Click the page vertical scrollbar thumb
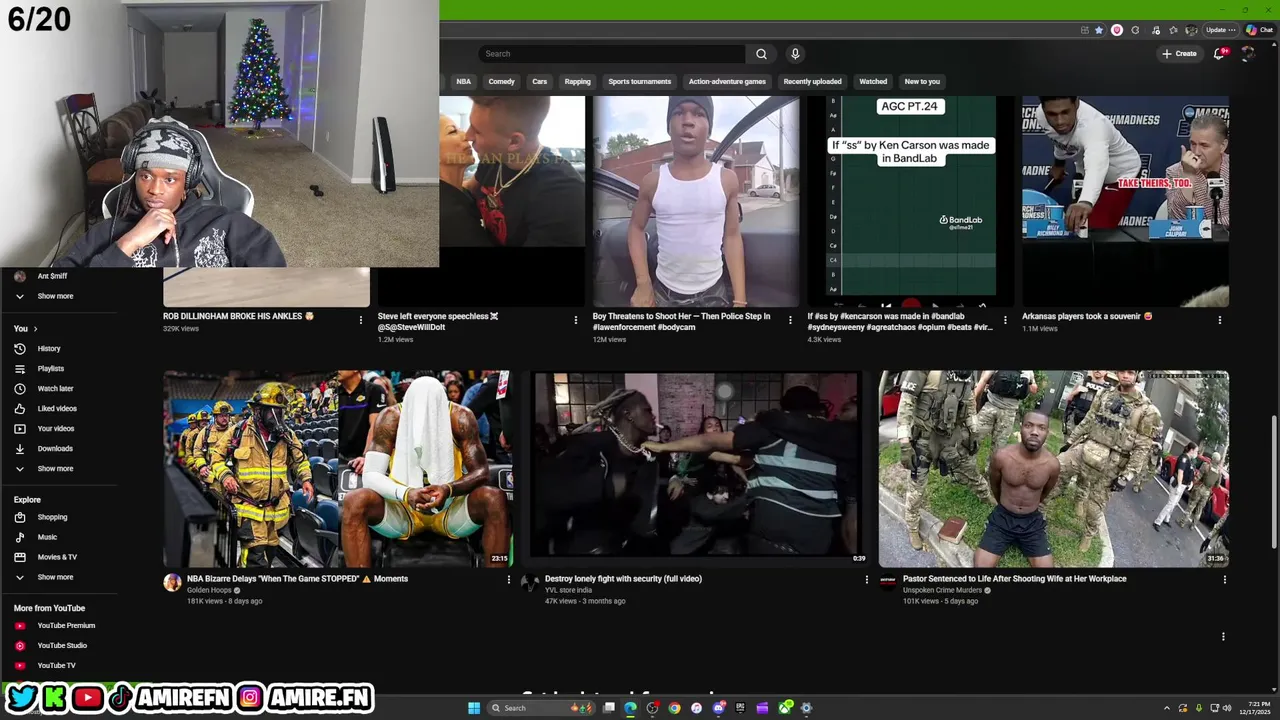 (x=1273, y=482)
